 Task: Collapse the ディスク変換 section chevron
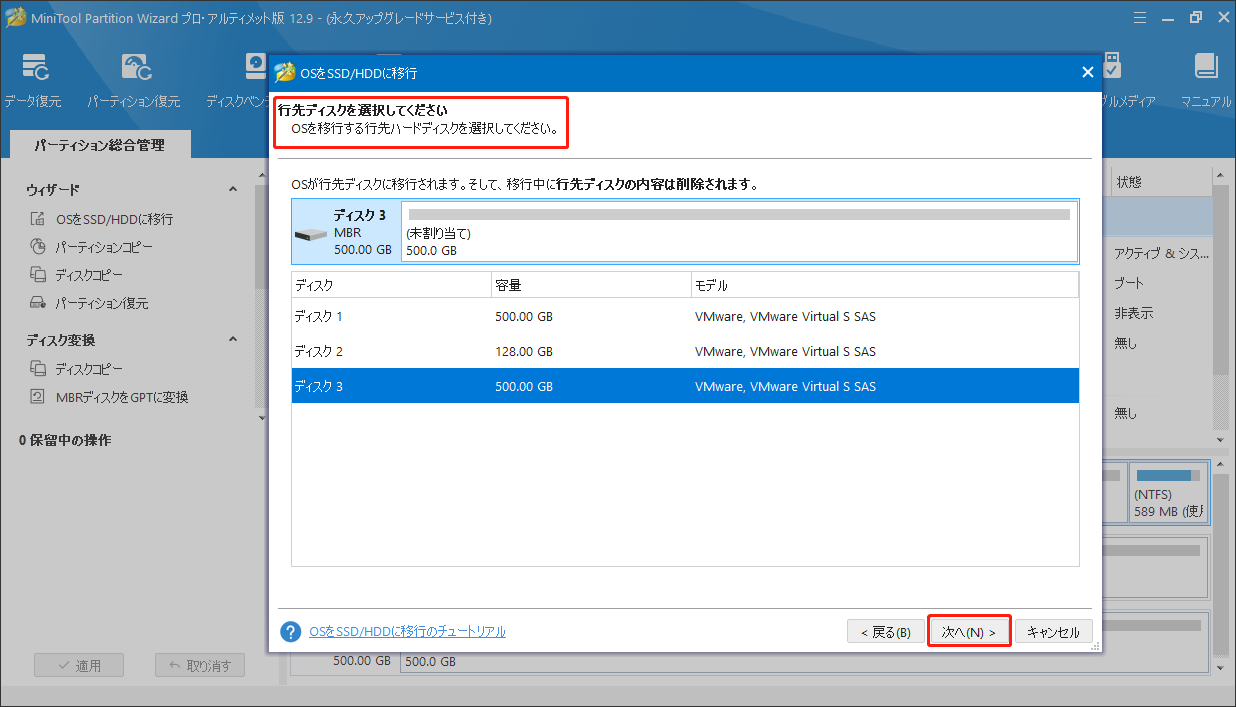point(233,340)
